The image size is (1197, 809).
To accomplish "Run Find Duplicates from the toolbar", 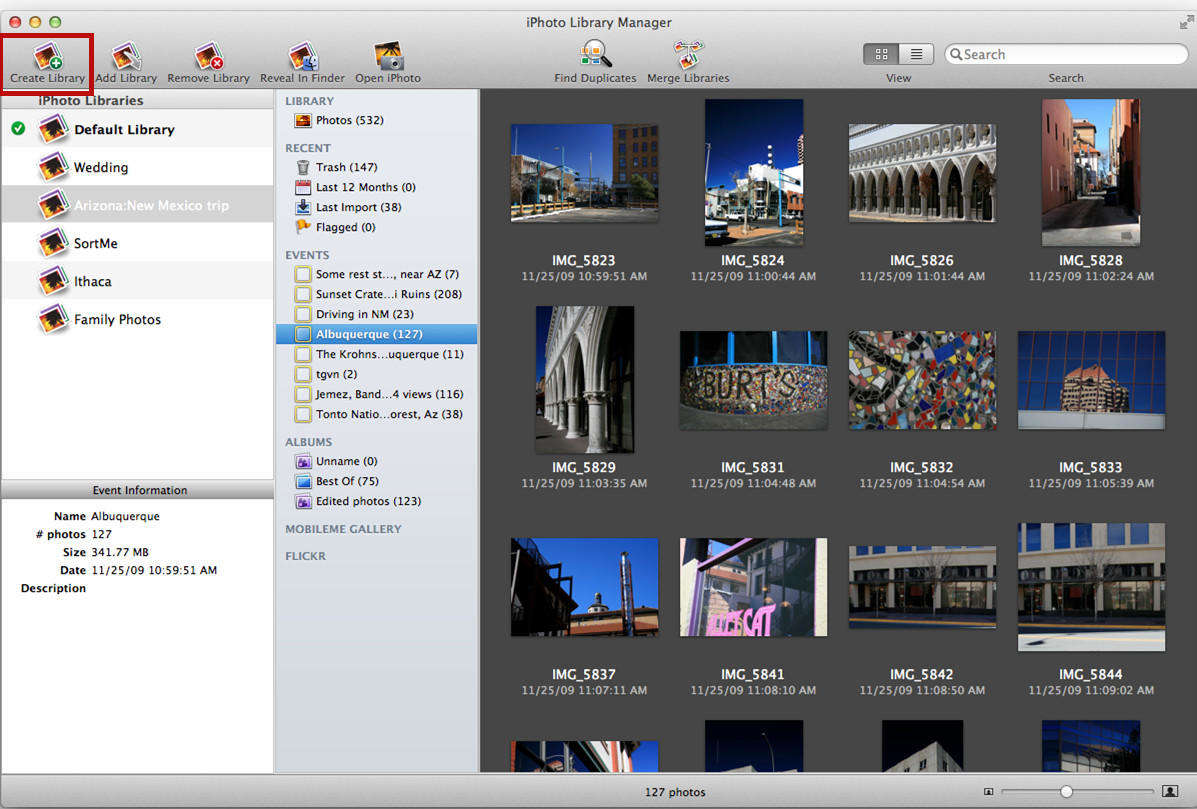I will pos(595,55).
